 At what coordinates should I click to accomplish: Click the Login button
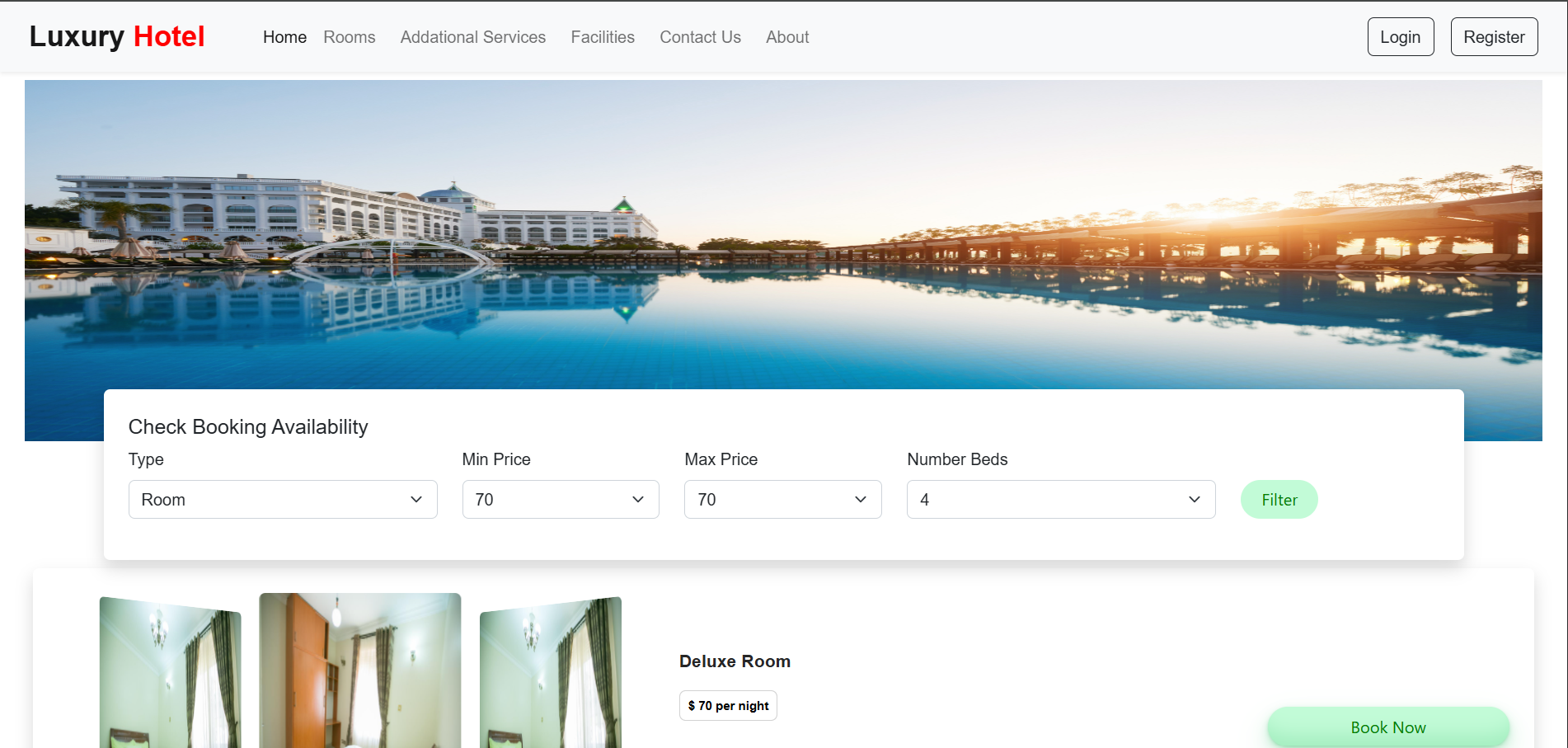(x=1400, y=36)
